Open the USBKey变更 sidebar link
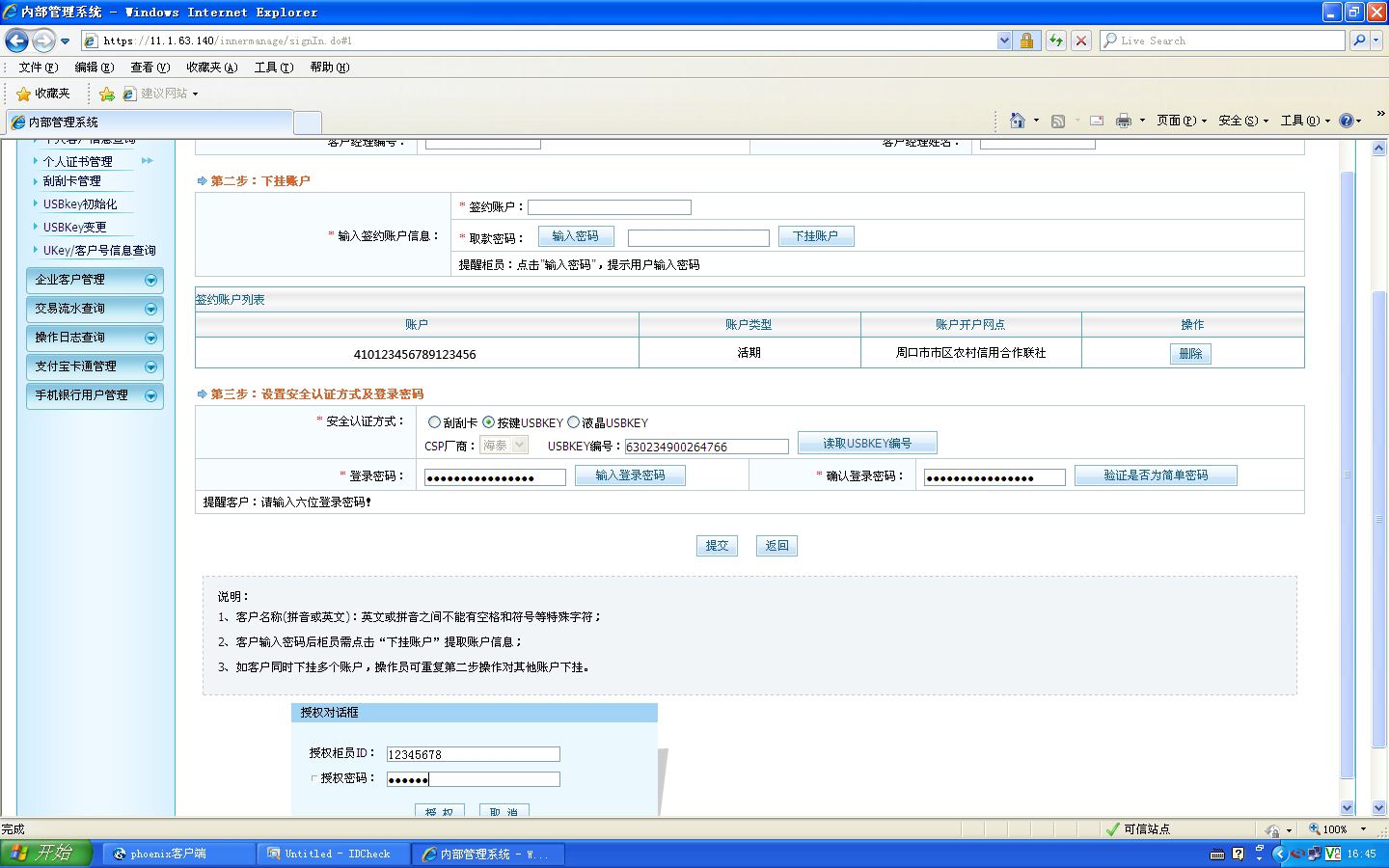The height and width of the screenshot is (868, 1389). [x=74, y=228]
